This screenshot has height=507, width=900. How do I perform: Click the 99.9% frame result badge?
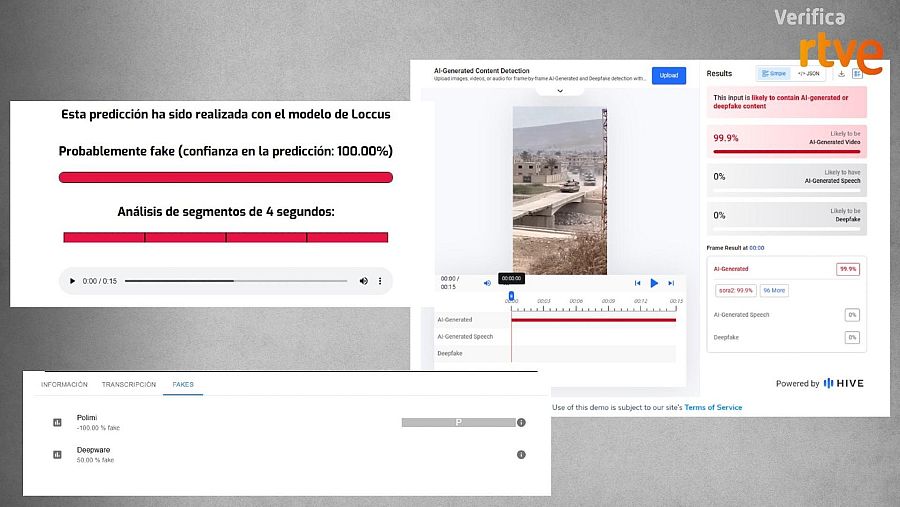pyautogui.click(x=848, y=269)
